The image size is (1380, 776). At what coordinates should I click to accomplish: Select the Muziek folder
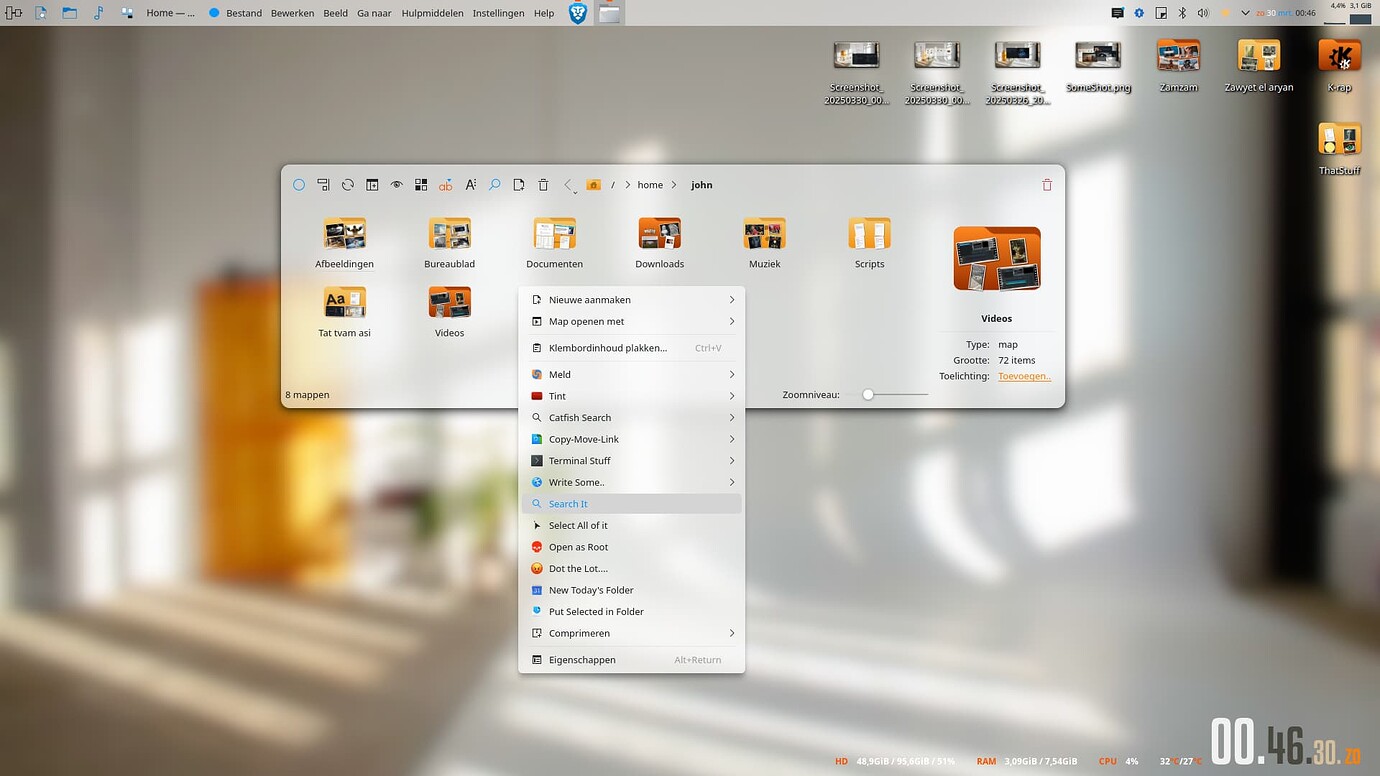[764, 244]
